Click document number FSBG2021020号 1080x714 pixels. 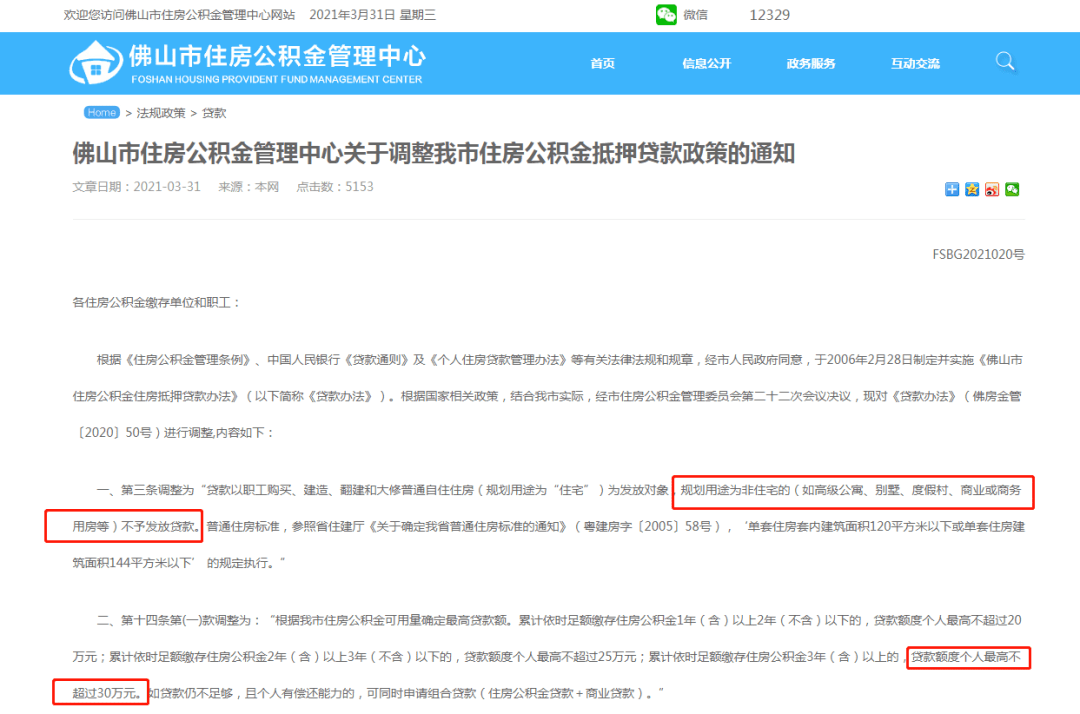coord(978,255)
